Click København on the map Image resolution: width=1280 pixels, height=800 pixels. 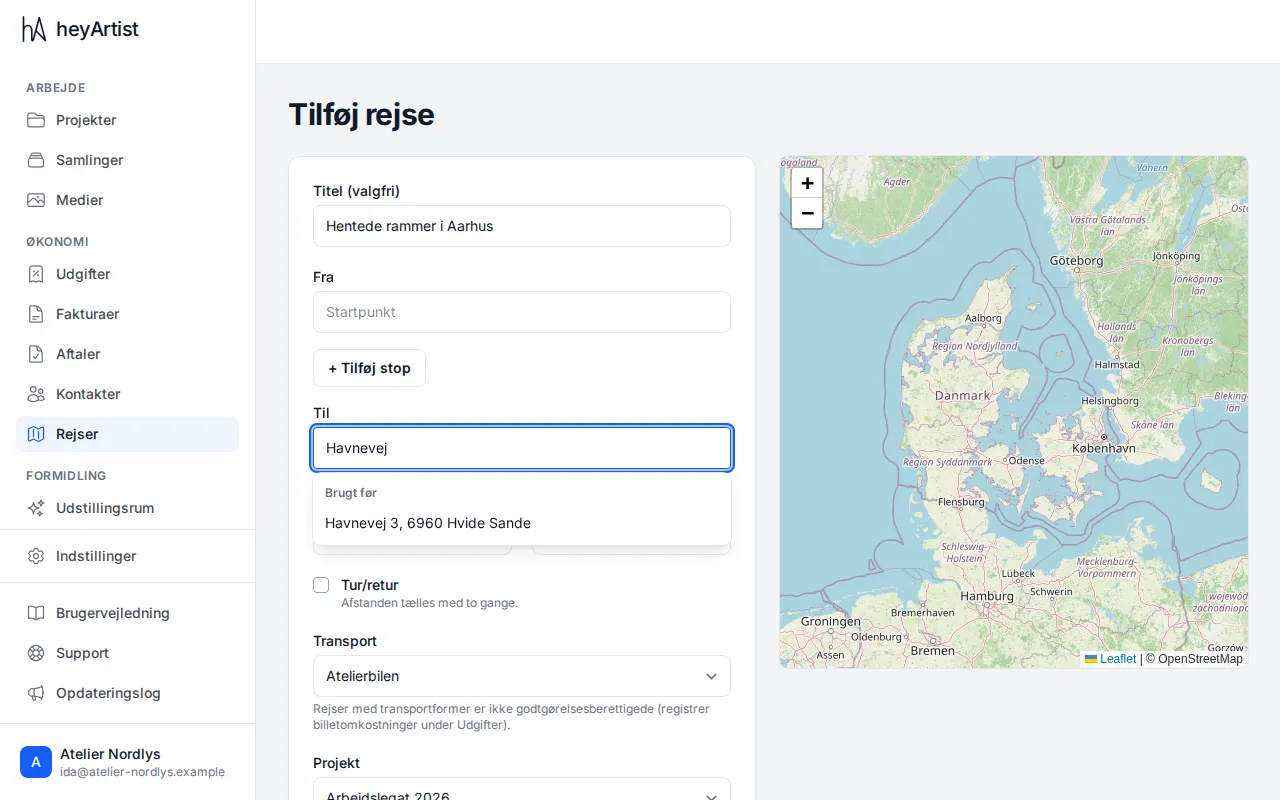[1104, 449]
